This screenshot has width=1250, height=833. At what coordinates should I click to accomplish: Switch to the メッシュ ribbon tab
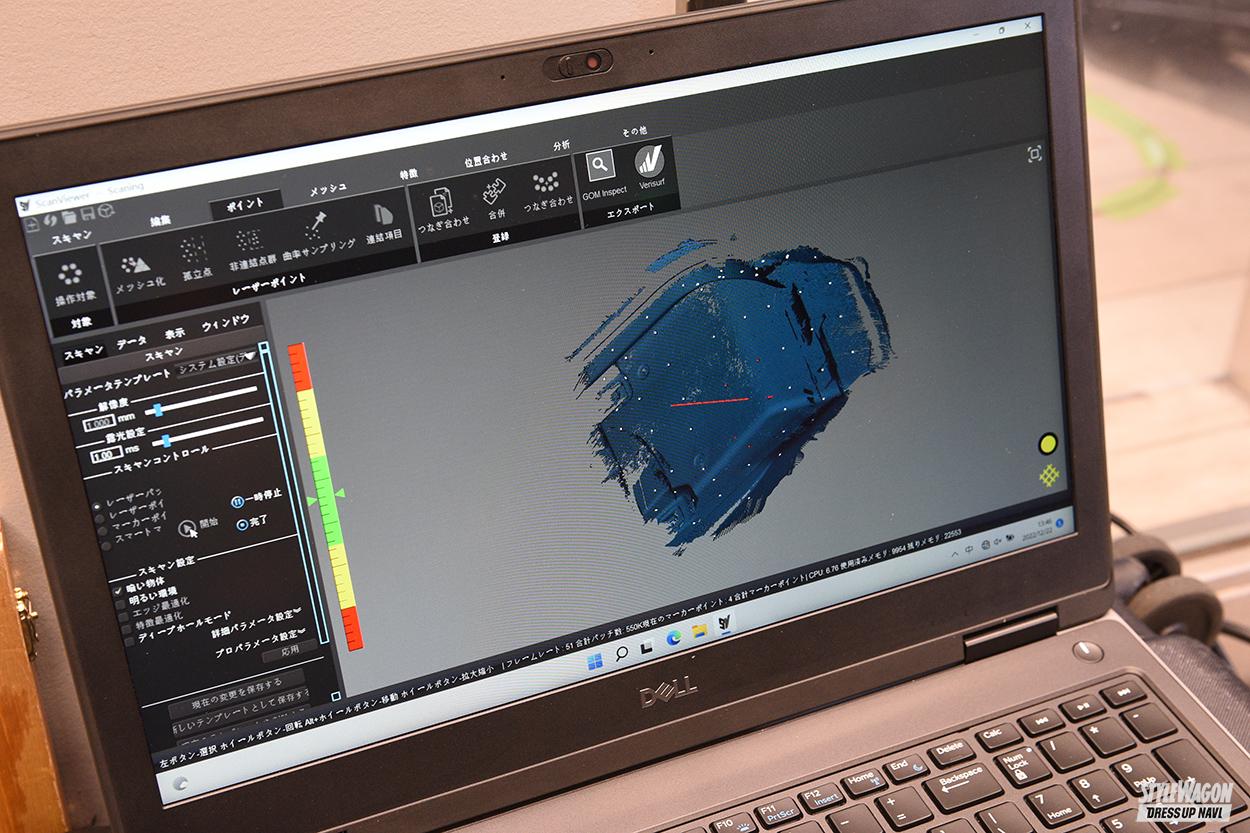[327, 191]
